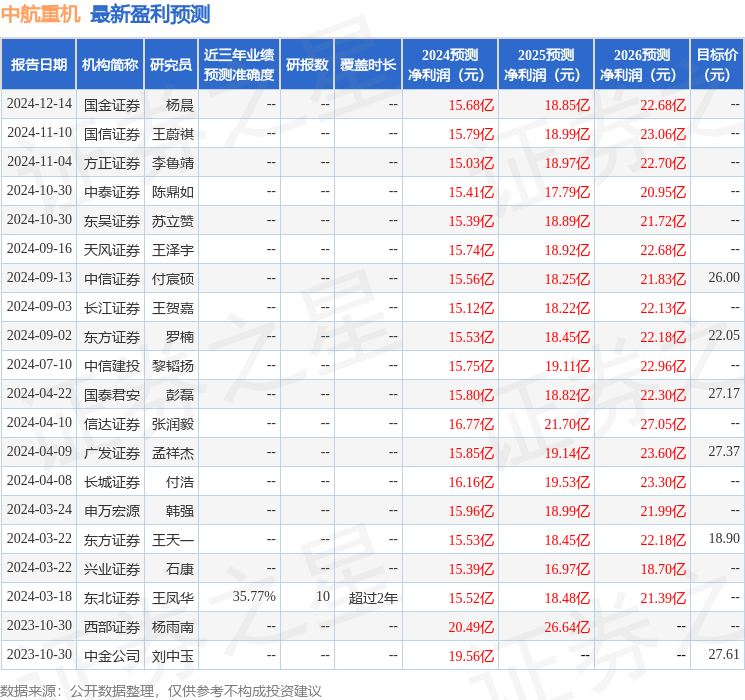
Task: Select researcher 罗楠
Action: tap(180, 337)
